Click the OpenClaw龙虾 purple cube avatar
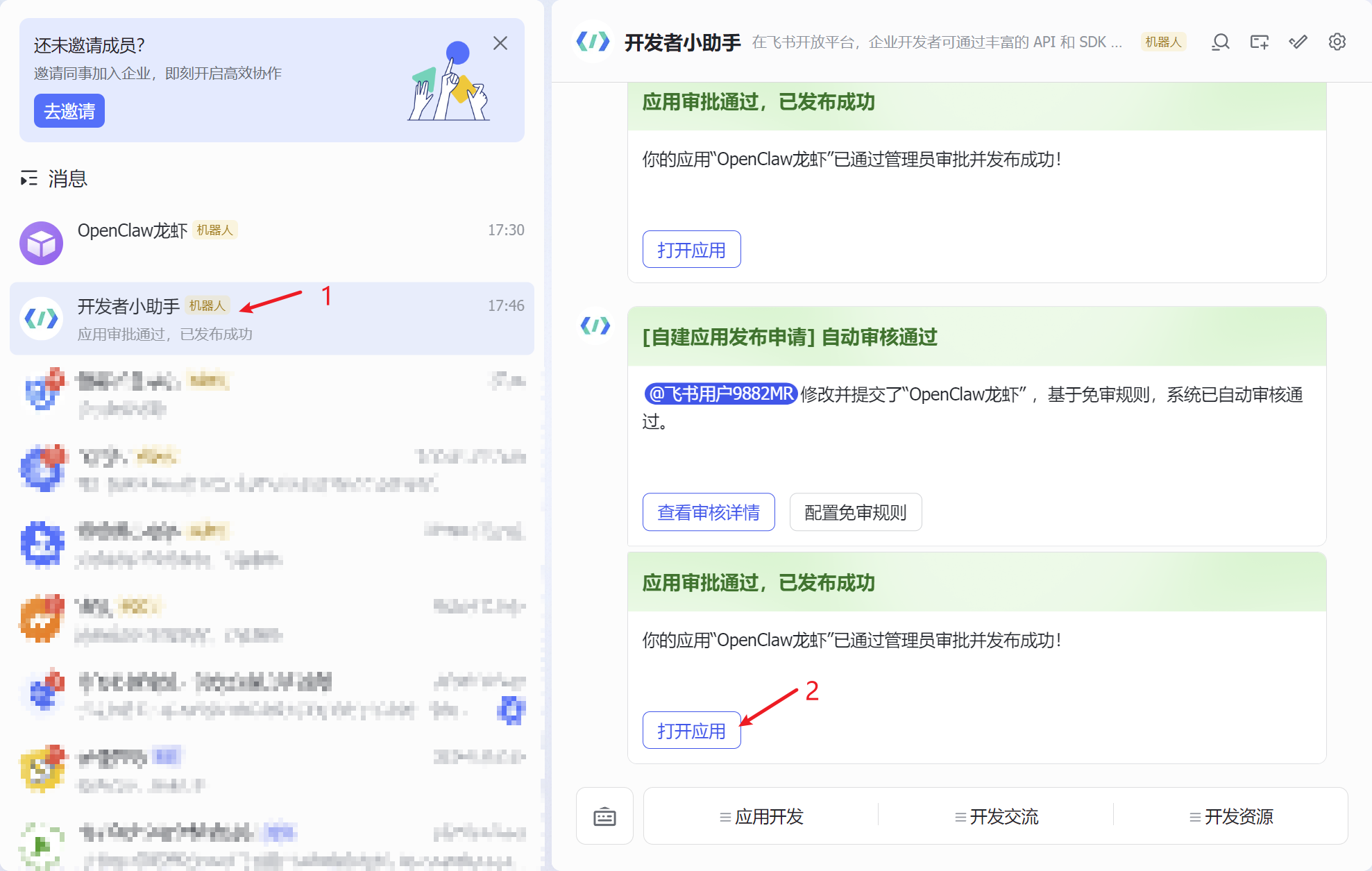The image size is (1372, 871). [x=41, y=243]
